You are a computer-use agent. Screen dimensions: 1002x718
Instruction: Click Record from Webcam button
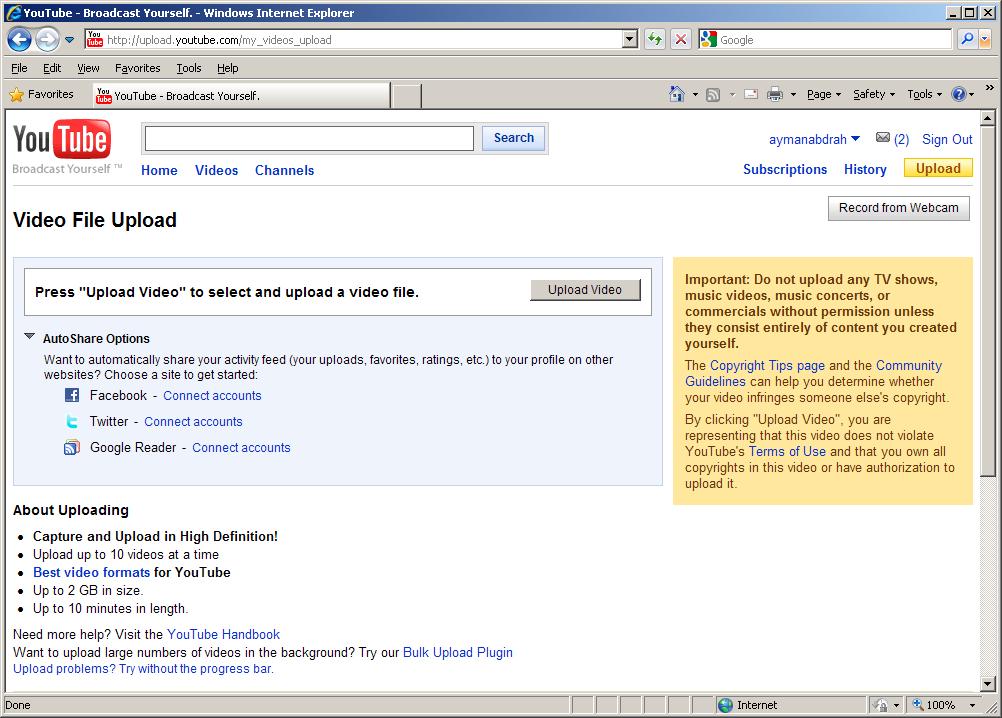click(898, 208)
